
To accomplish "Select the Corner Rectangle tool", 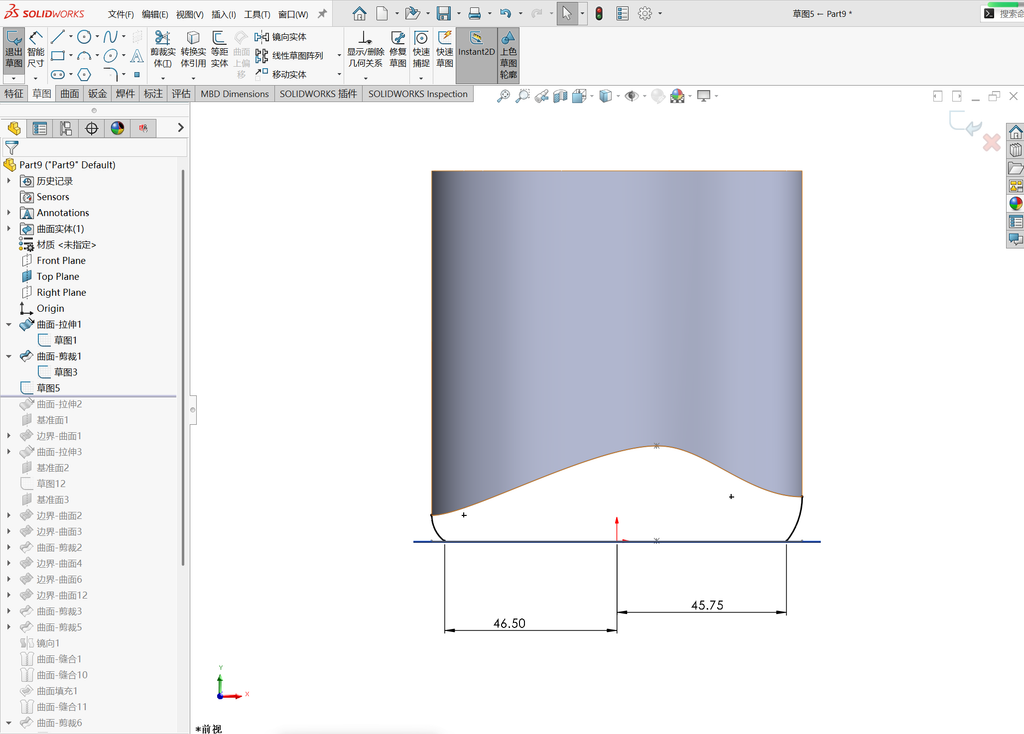I will coord(57,56).
